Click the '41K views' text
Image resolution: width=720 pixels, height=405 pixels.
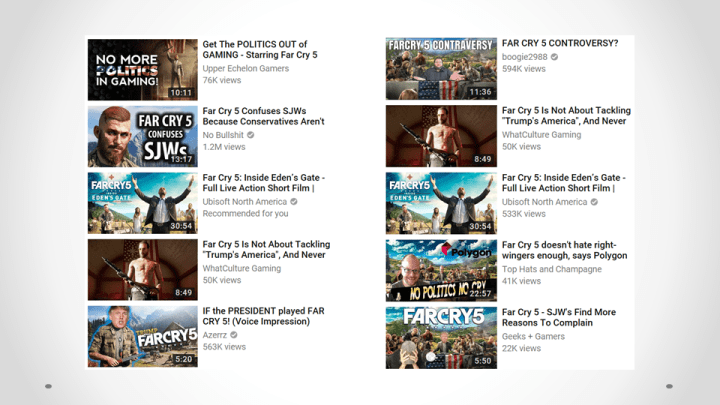pos(521,281)
